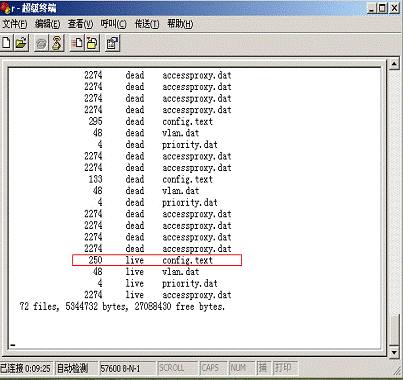Click the vertical scrollbar thumb
403x380 pixels.
click(394, 329)
